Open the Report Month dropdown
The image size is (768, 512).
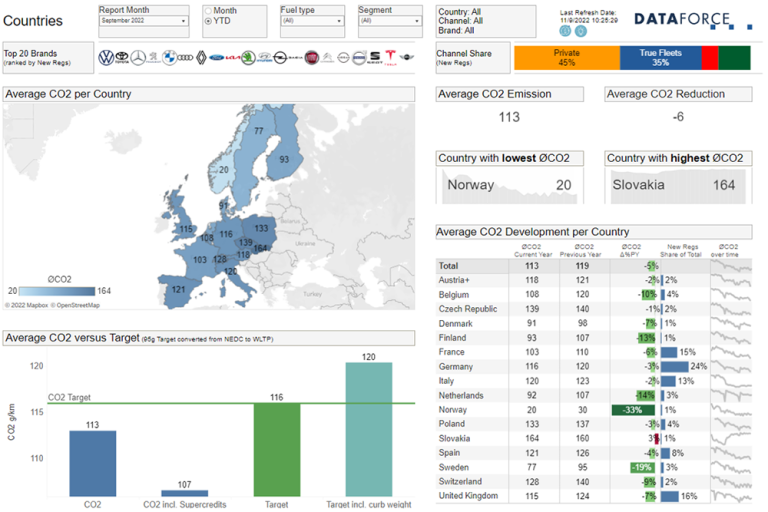click(x=143, y=20)
